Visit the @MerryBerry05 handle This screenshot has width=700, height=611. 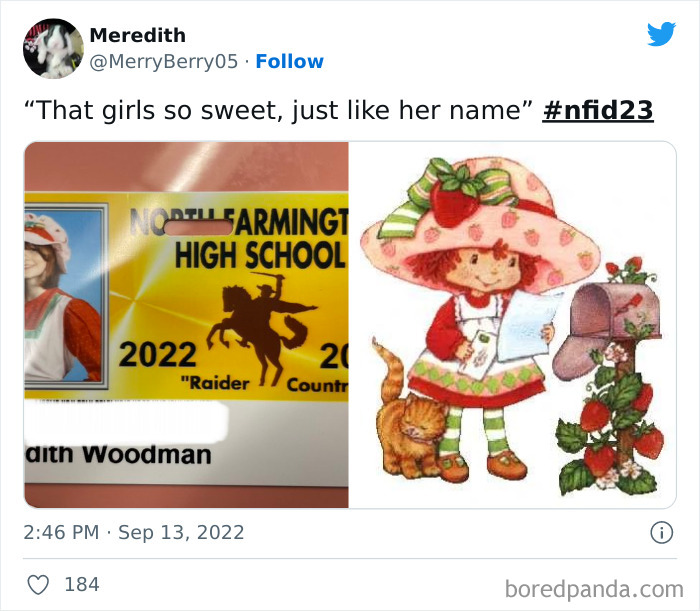164,62
